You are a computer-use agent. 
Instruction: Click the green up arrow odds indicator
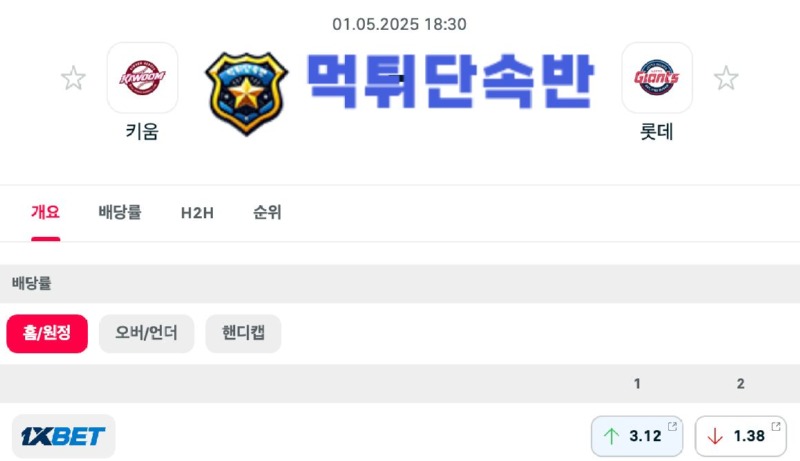coord(611,436)
